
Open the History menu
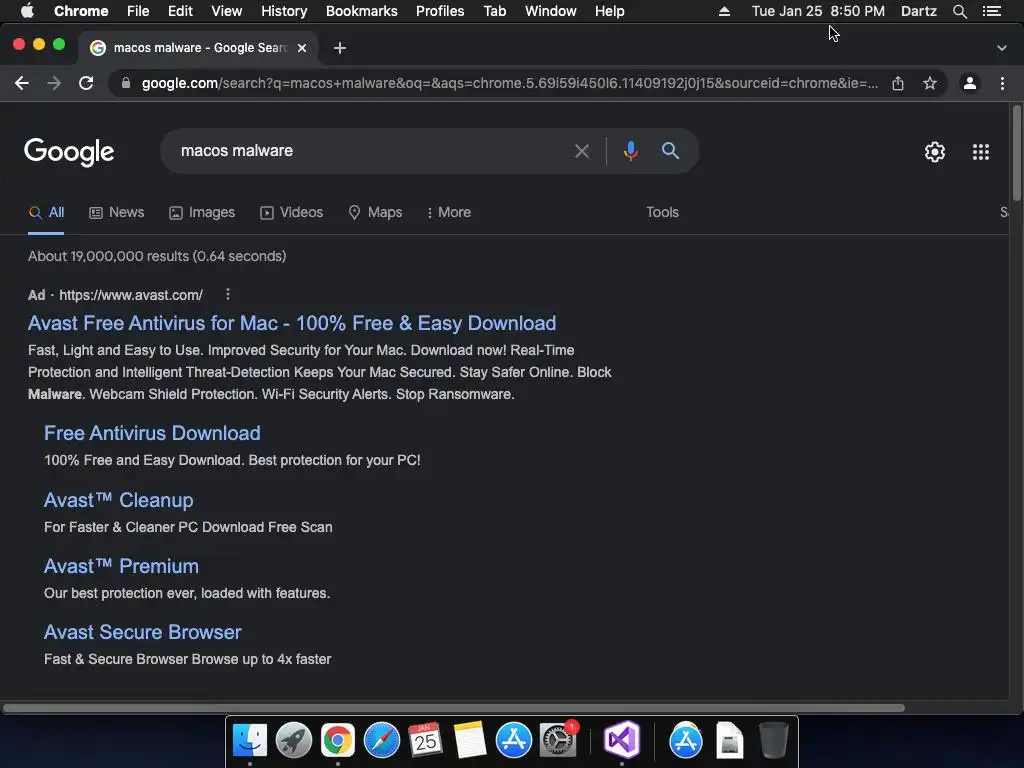284,11
